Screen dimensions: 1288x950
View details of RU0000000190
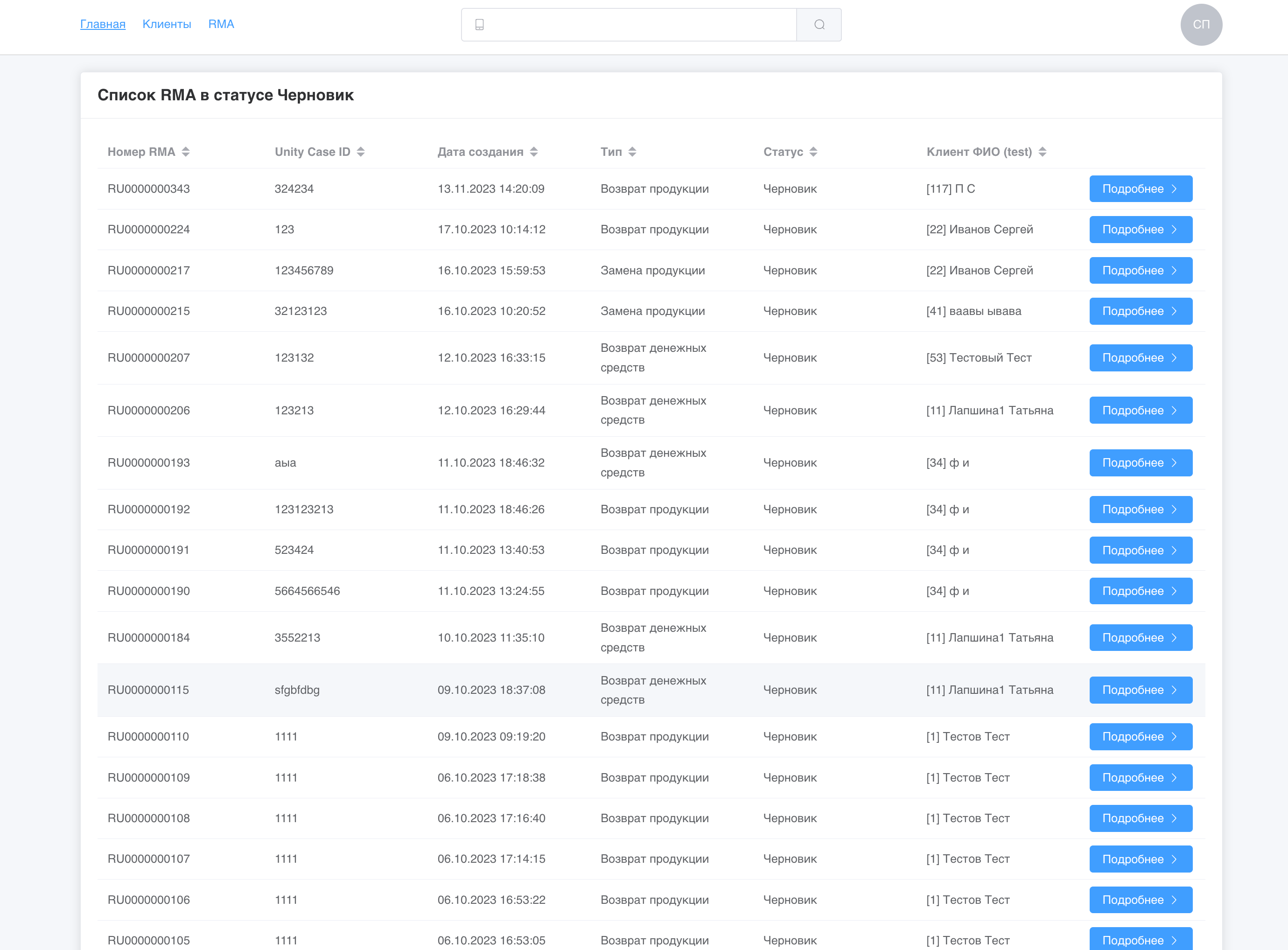click(x=1140, y=591)
